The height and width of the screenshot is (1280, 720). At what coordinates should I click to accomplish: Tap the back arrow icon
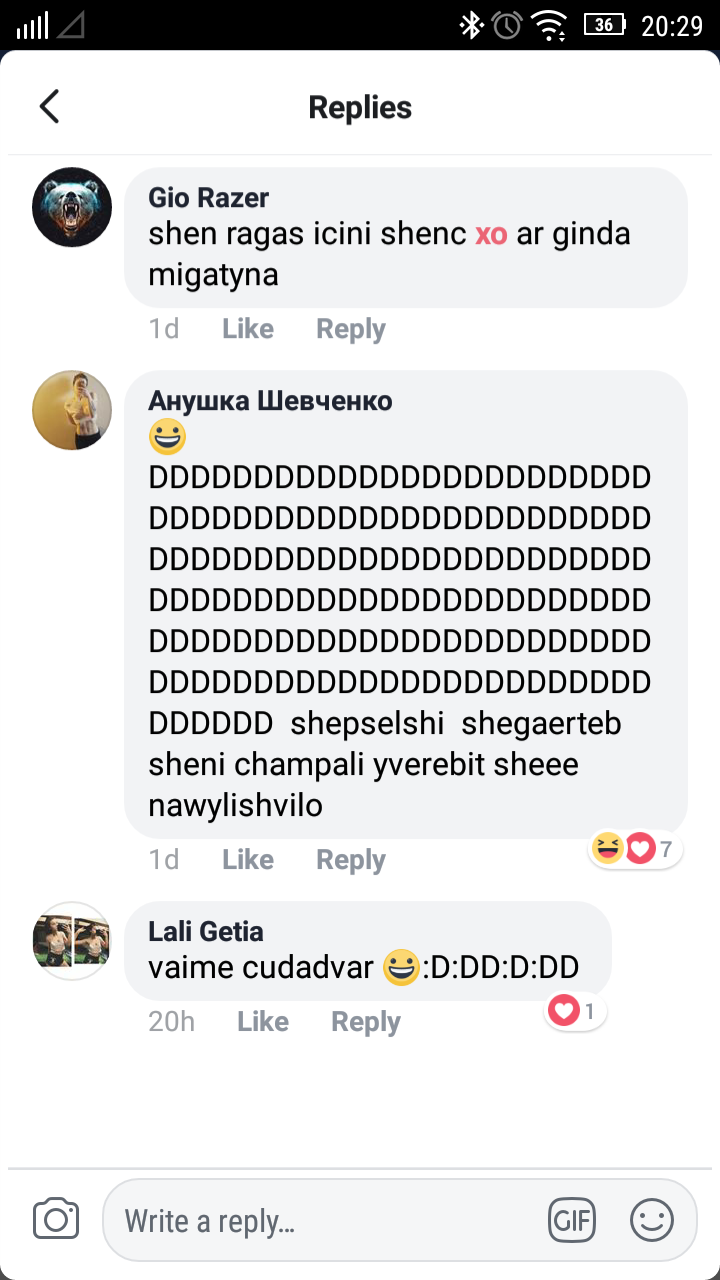[x=49, y=107]
